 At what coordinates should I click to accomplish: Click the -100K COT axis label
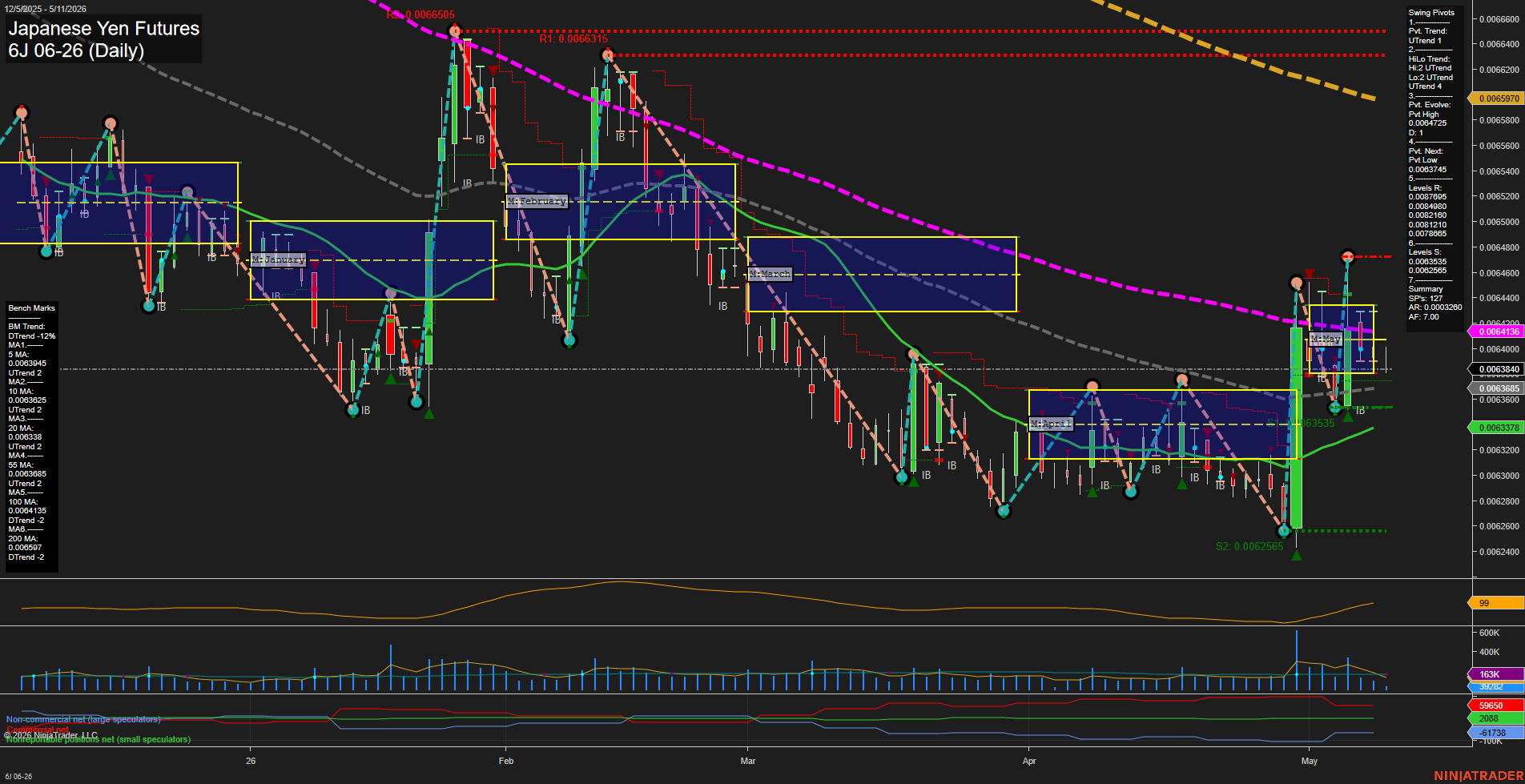(1491, 742)
